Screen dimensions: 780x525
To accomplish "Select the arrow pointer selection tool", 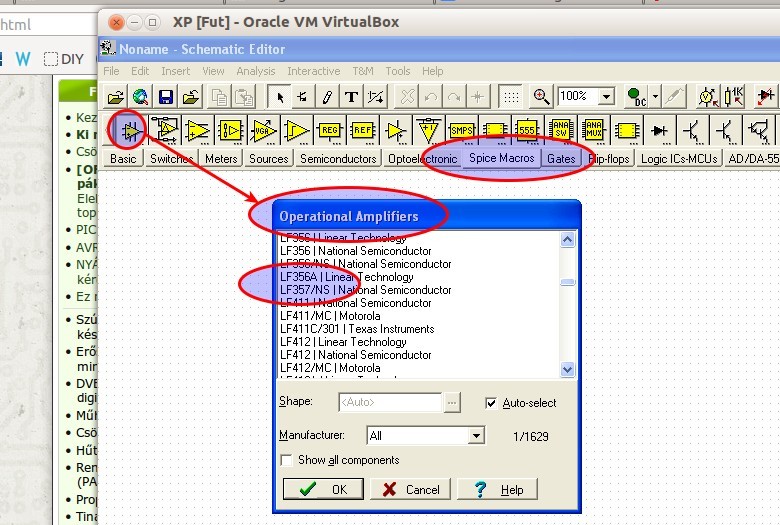I will point(279,97).
